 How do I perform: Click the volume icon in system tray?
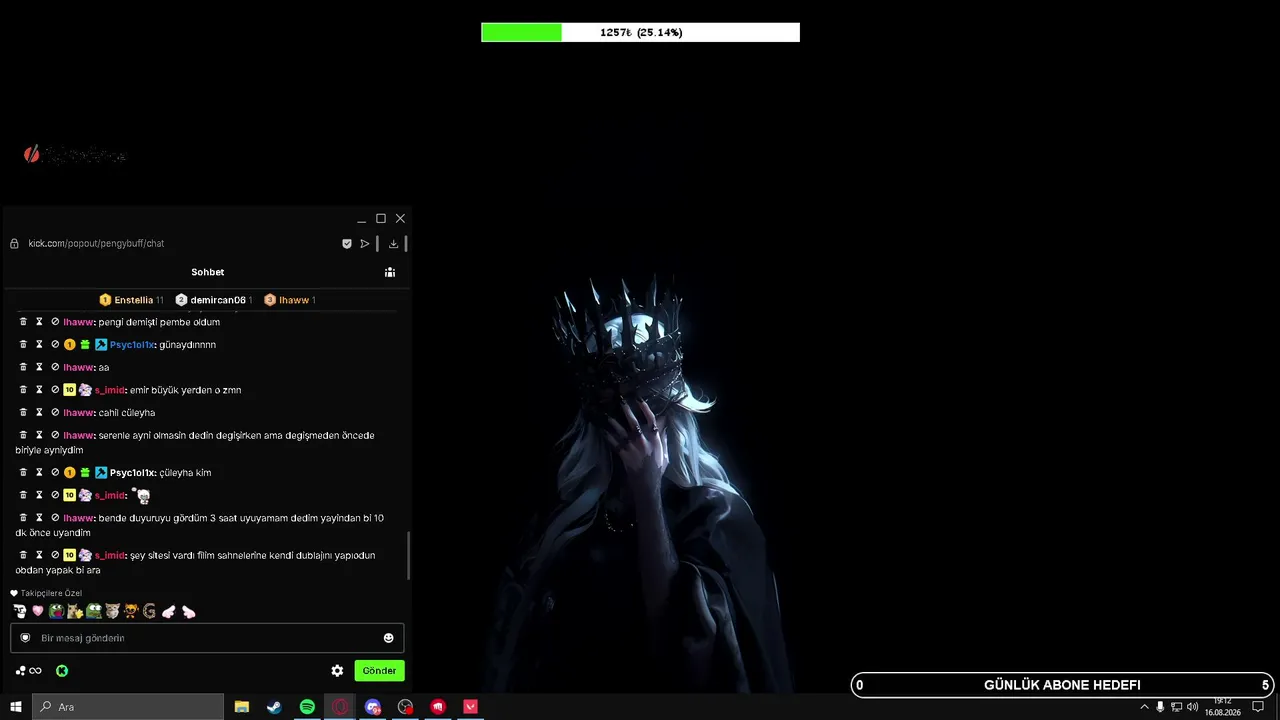point(1192,707)
